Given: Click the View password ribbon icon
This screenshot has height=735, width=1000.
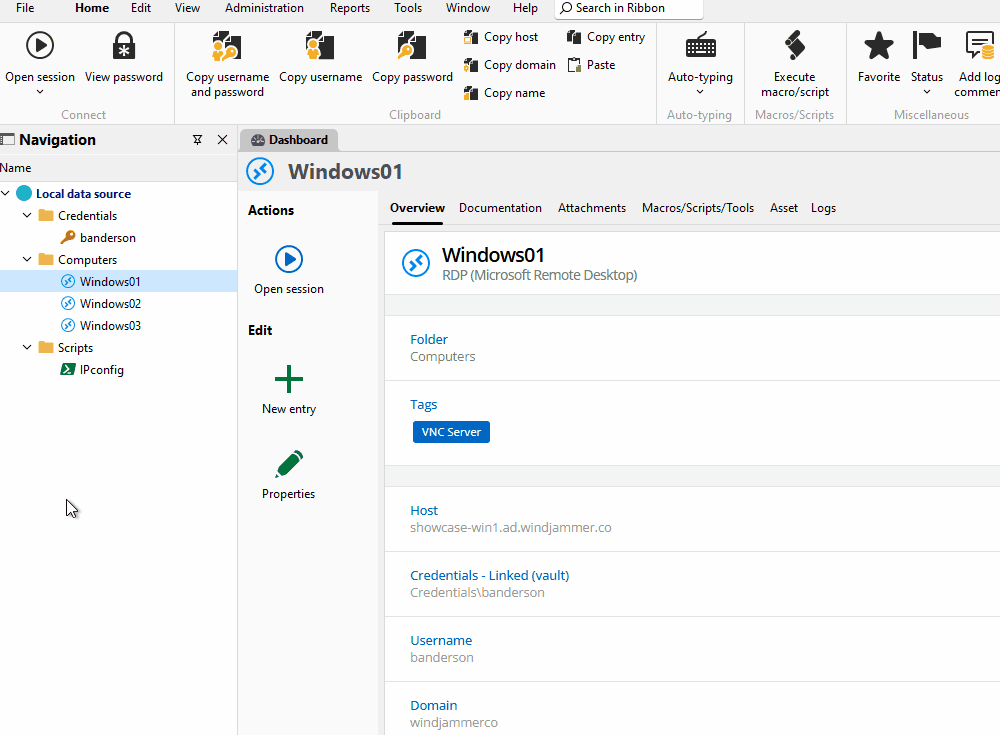Looking at the screenshot, I should (124, 47).
